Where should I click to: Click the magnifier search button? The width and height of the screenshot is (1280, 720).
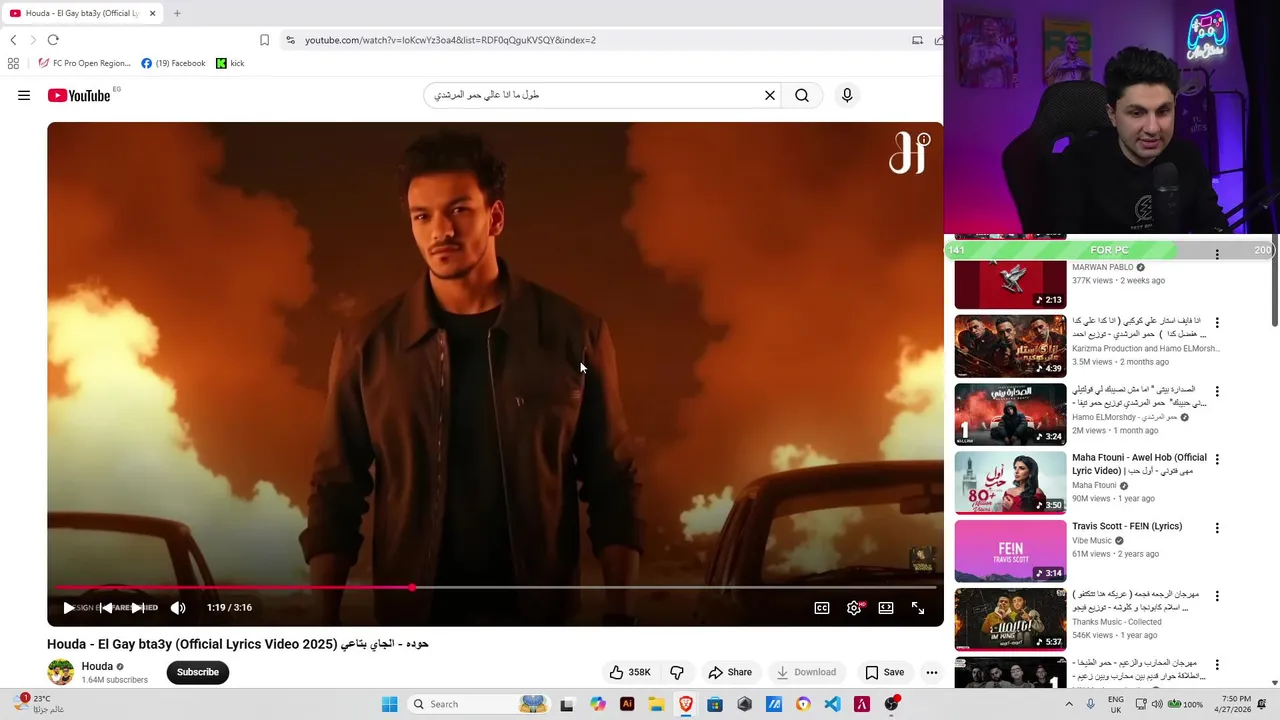(x=802, y=95)
